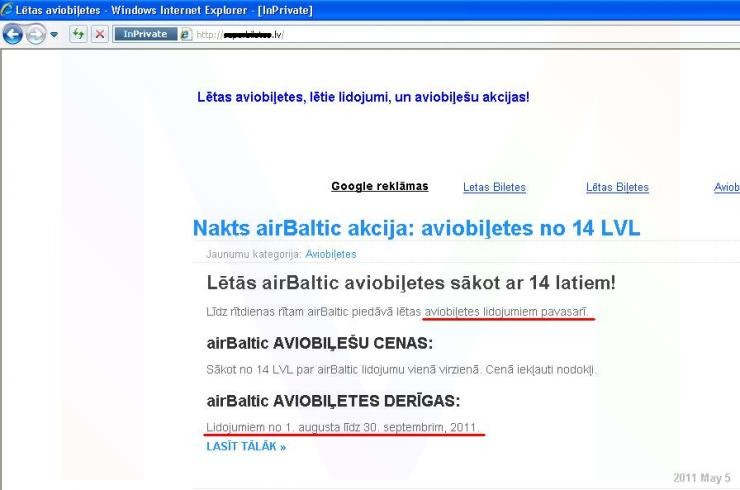Open the 'Aviobiļetes' news category link
The width and height of the screenshot is (740, 490).
point(331,254)
